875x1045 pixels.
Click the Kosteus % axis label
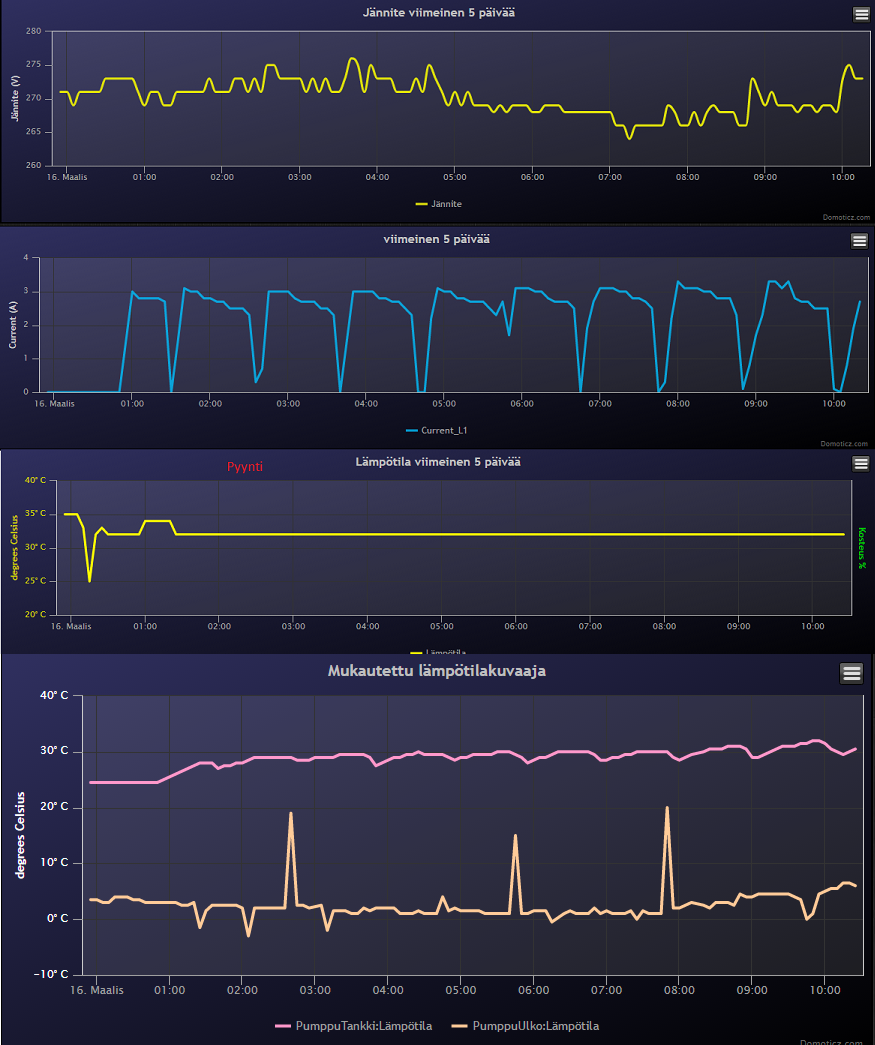tap(862, 548)
